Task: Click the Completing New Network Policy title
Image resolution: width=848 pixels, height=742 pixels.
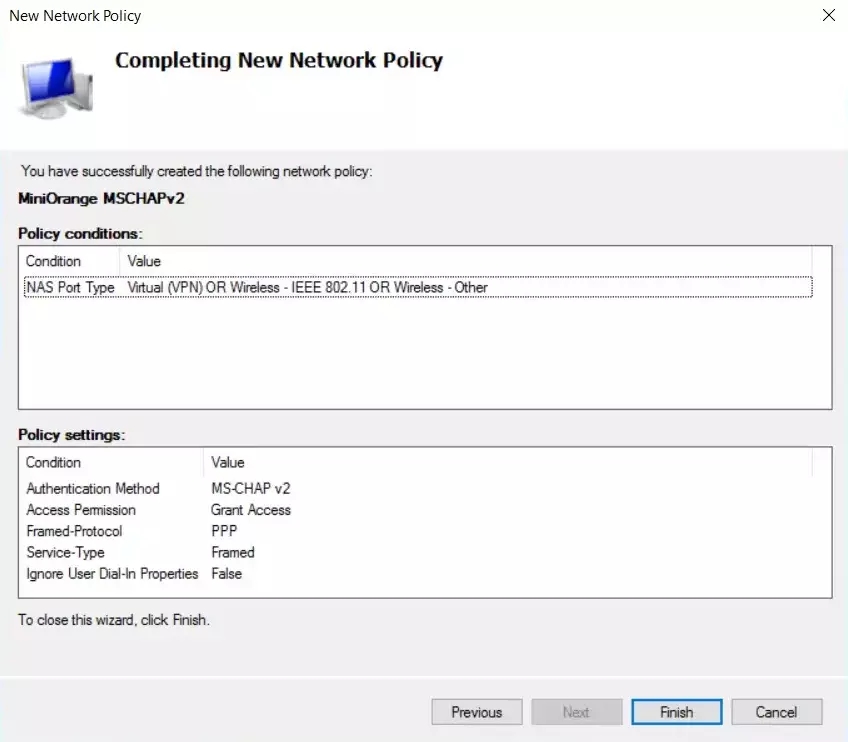Action: (279, 60)
